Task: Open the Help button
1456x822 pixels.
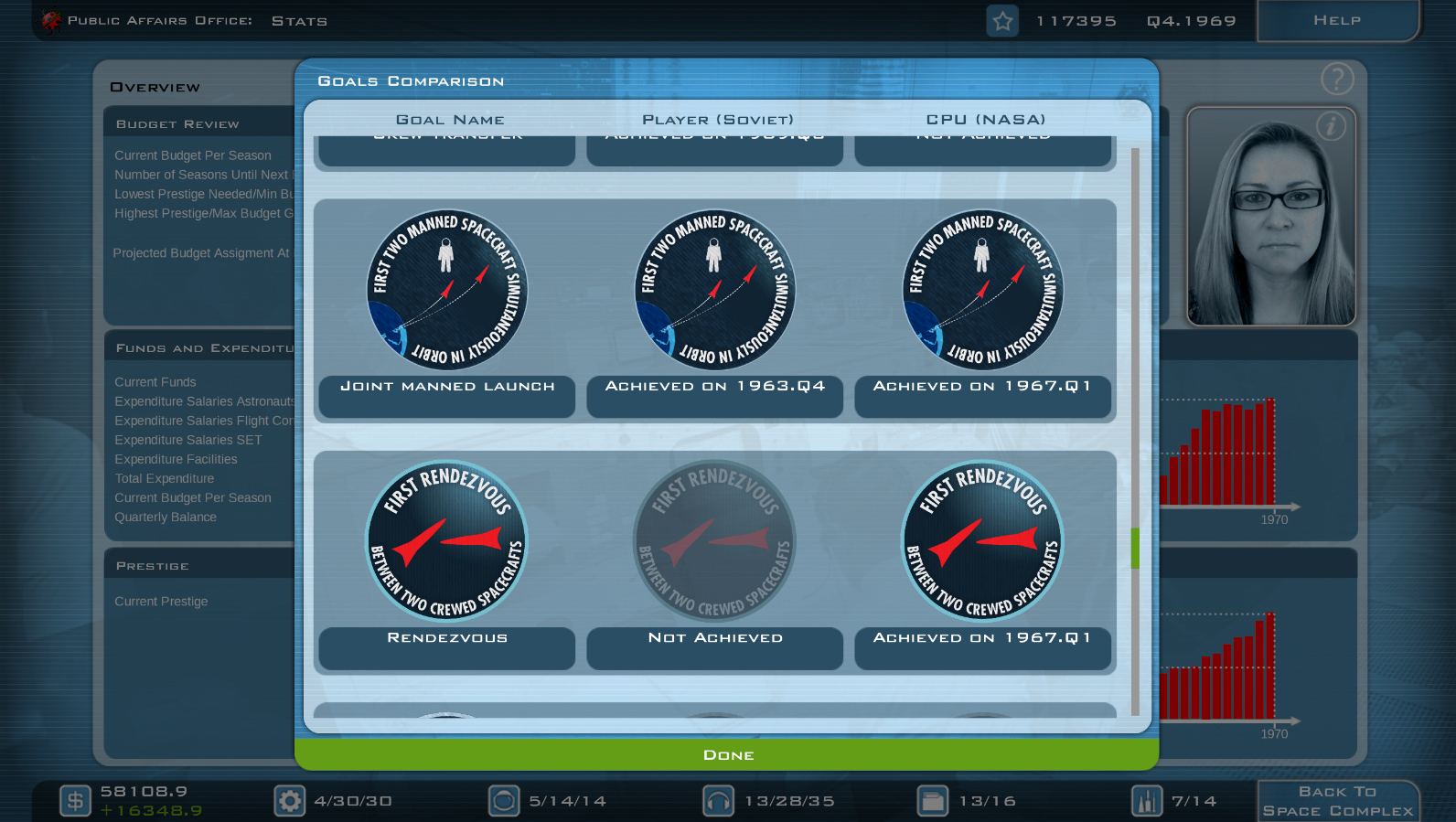Action: click(1338, 20)
